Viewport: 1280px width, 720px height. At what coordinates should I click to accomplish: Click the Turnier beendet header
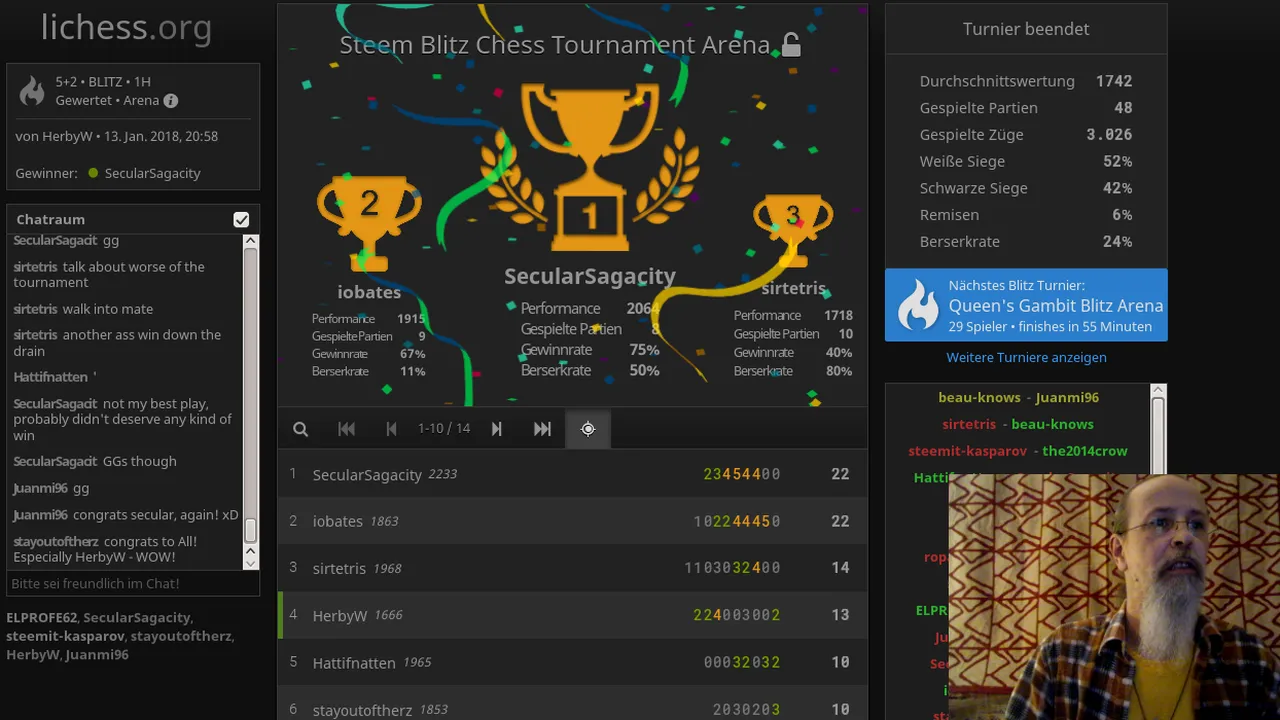click(1026, 29)
